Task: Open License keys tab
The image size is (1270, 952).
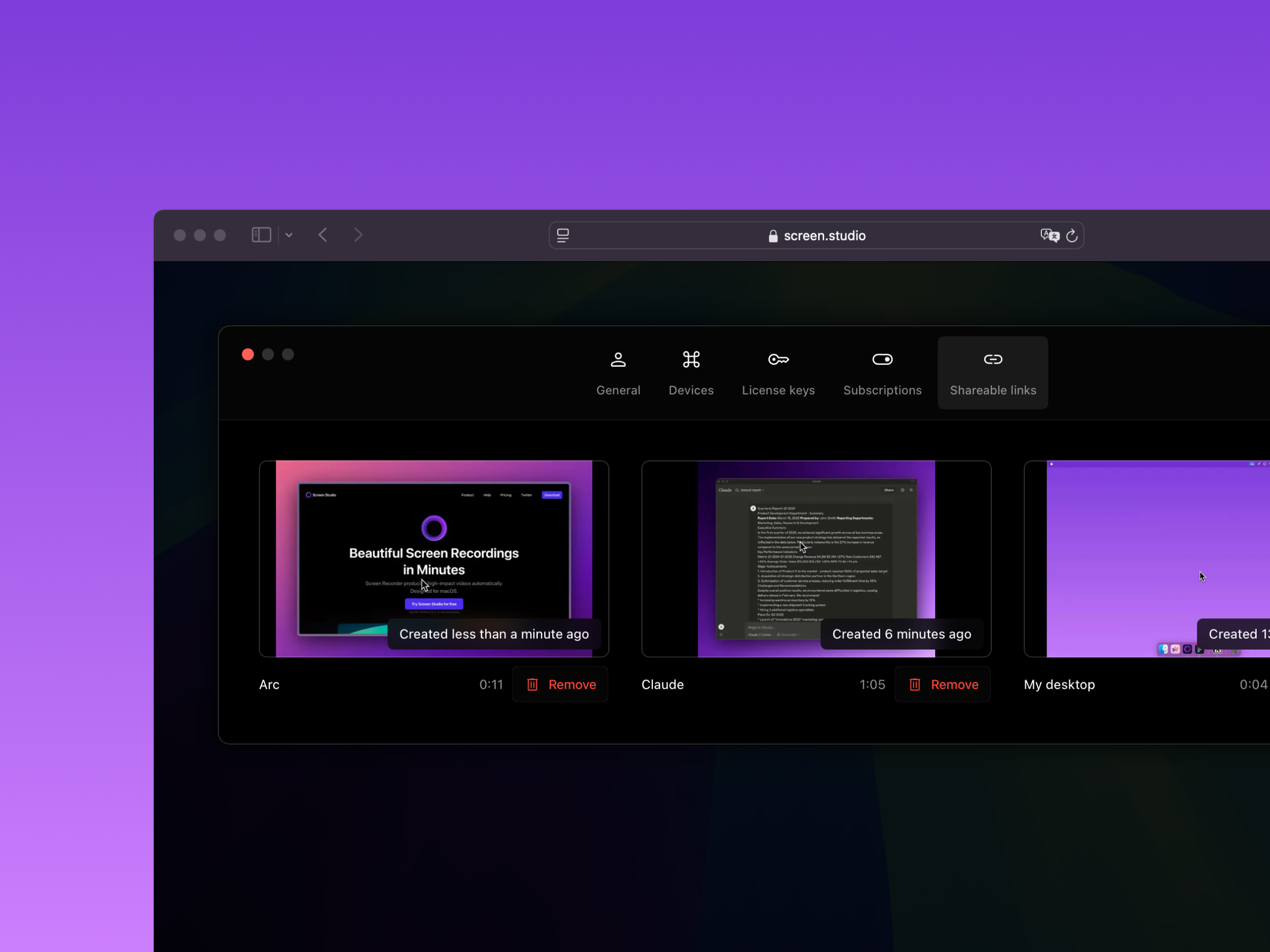Action: [x=778, y=373]
